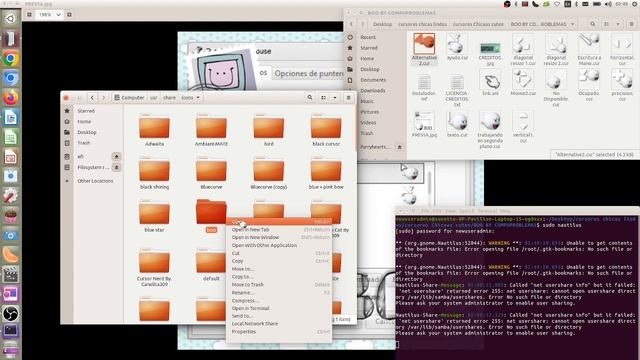Choose Open With Other Application

(x=279, y=245)
